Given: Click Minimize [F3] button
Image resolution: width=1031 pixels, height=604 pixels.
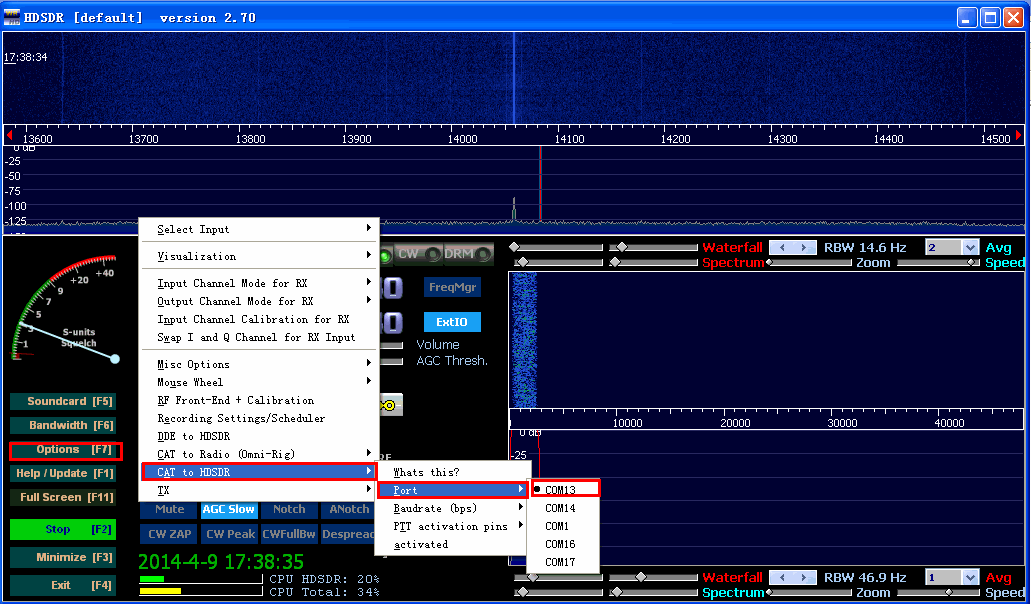Looking at the screenshot, I should [63, 557].
